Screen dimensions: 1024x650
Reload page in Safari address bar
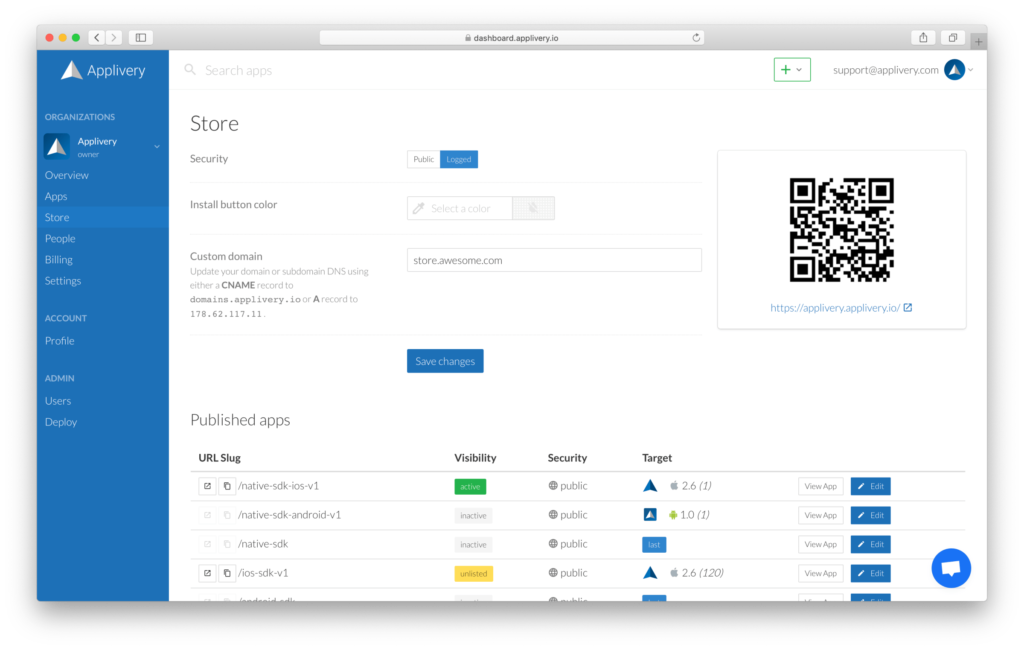pos(696,38)
